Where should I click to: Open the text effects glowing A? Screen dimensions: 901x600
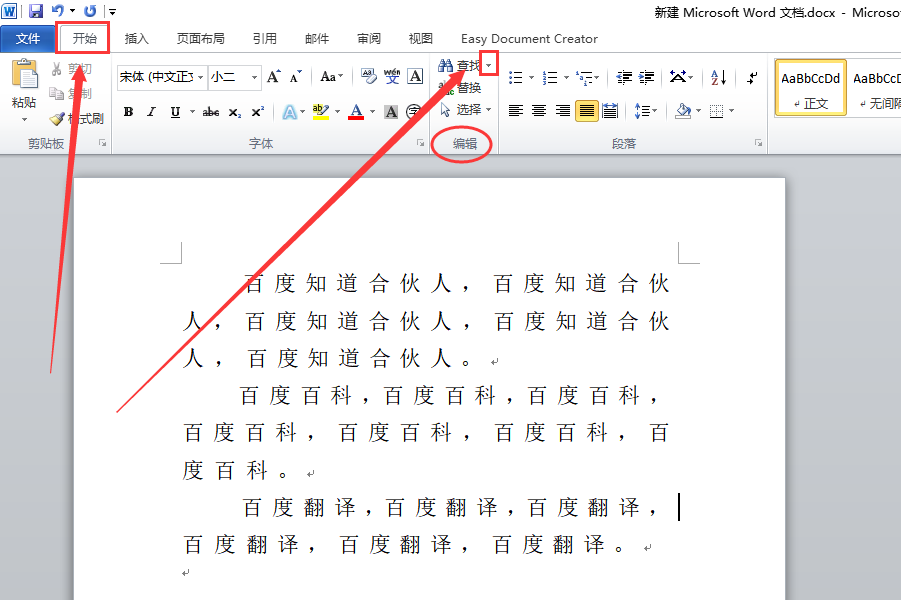[x=290, y=112]
